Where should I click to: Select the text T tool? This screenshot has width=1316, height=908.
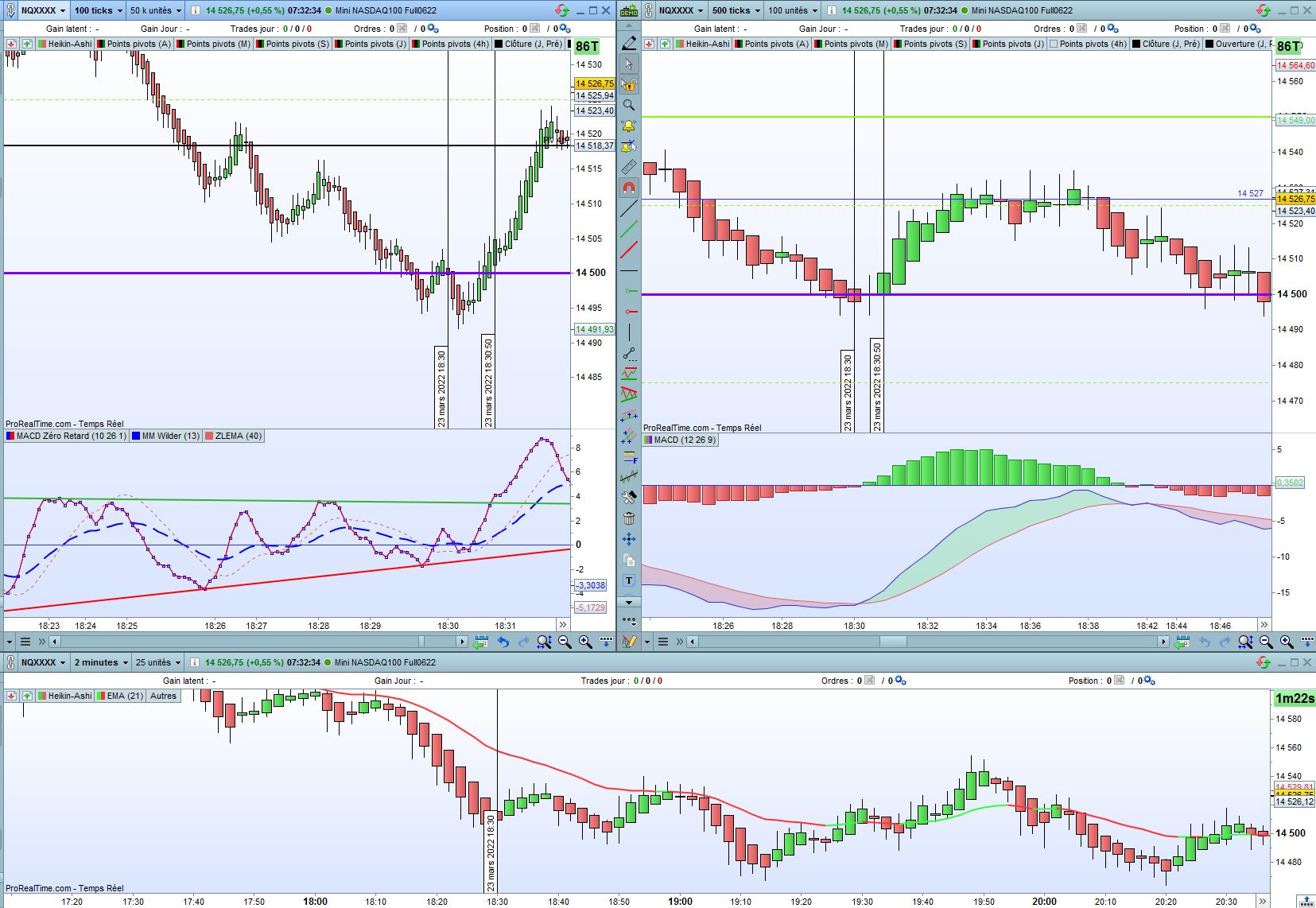click(629, 580)
